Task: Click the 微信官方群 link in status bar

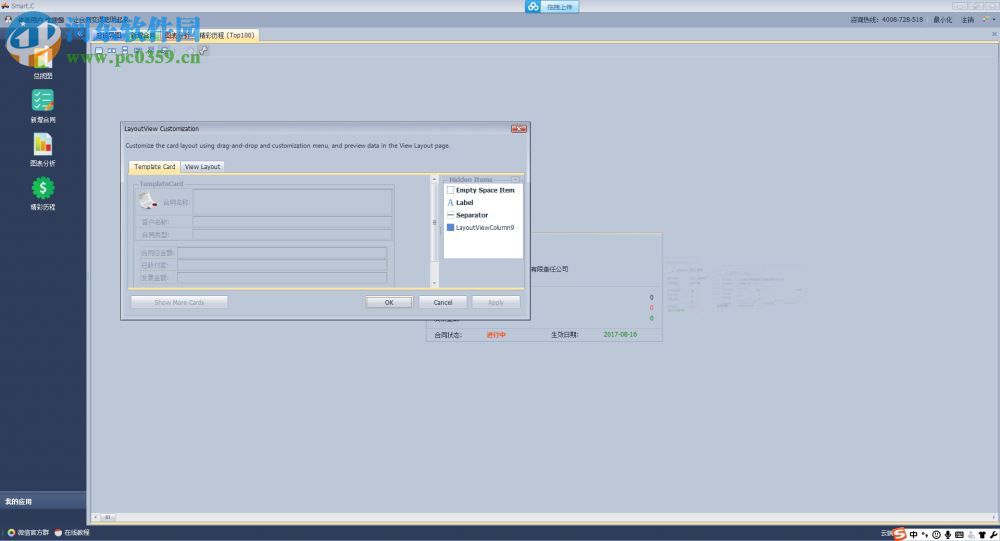Action: tap(32, 533)
